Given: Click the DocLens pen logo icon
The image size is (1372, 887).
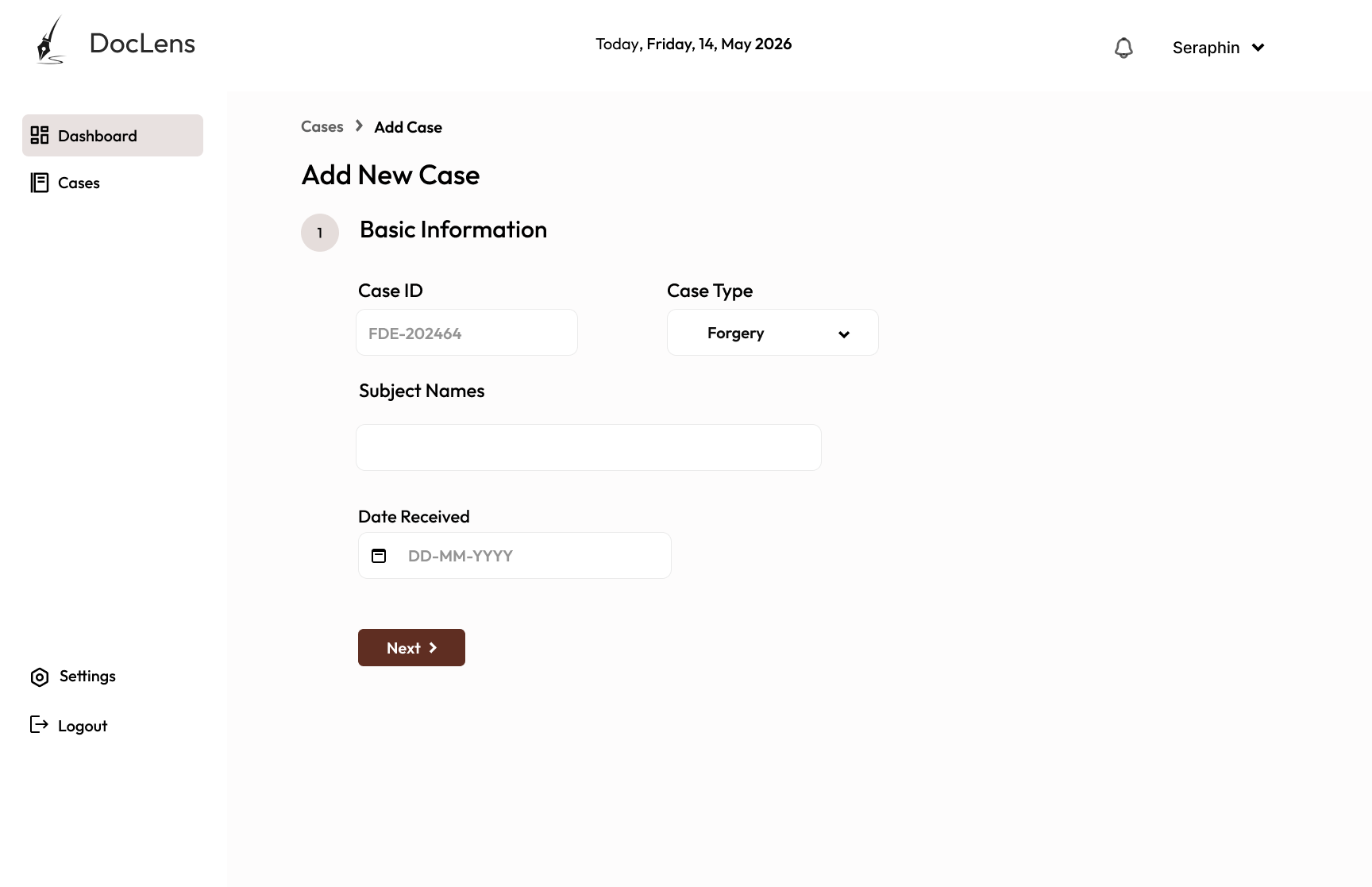Looking at the screenshot, I should (50, 40).
